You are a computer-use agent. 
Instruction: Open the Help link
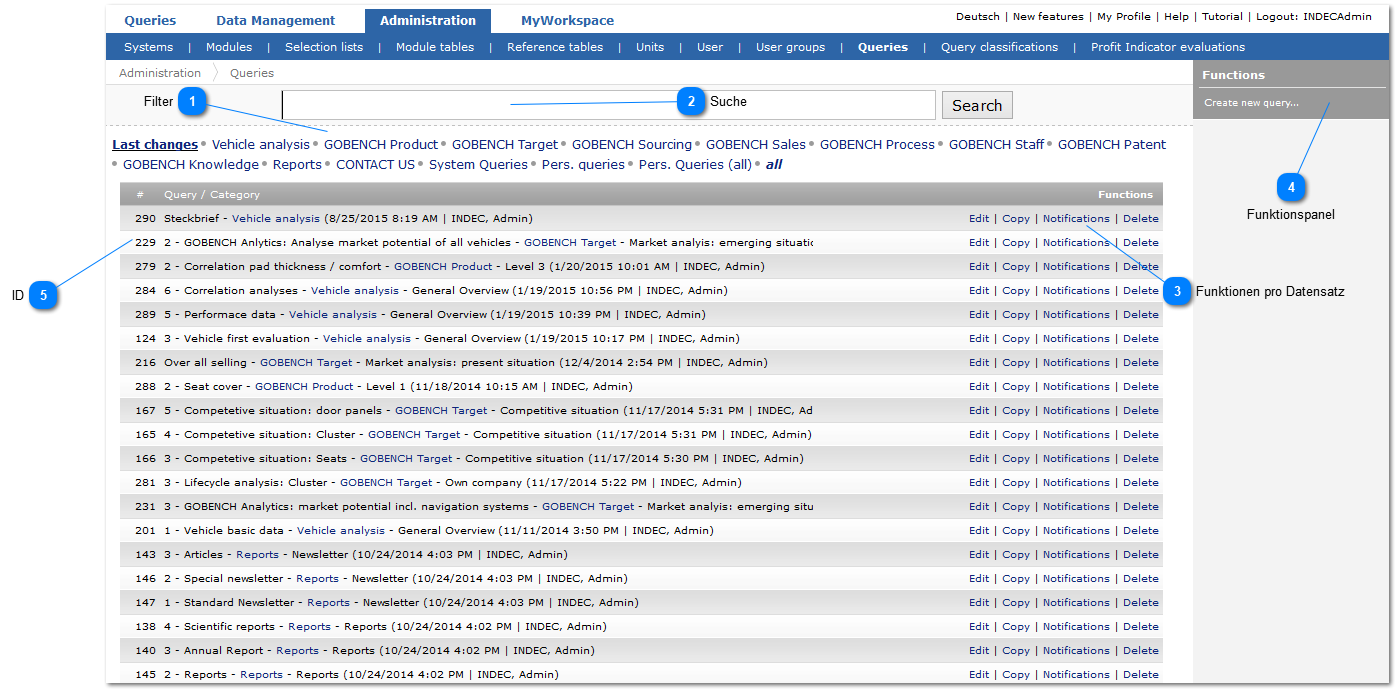click(x=1176, y=17)
